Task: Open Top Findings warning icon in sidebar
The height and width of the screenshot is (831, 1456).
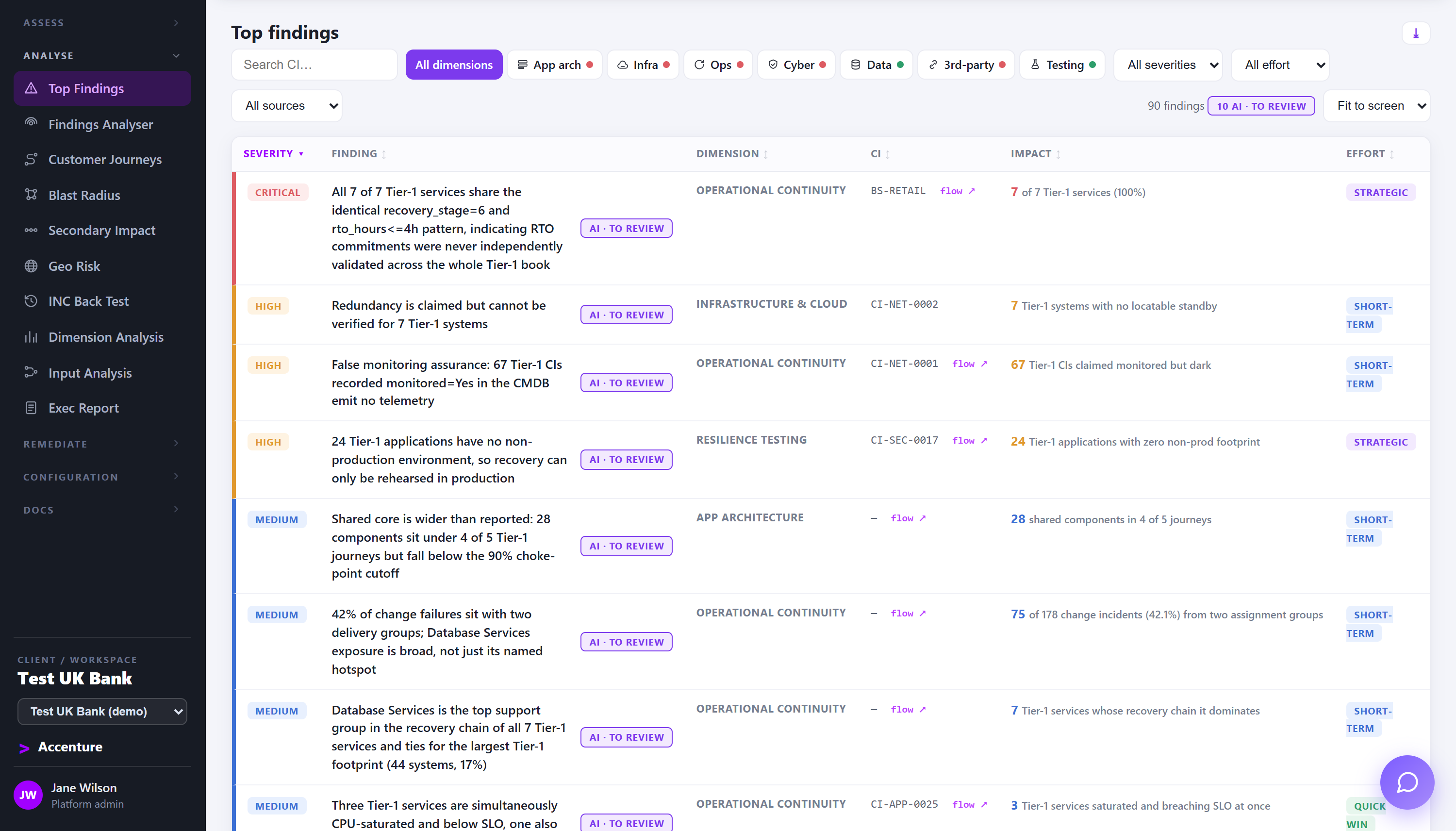Action: coord(31,88)
